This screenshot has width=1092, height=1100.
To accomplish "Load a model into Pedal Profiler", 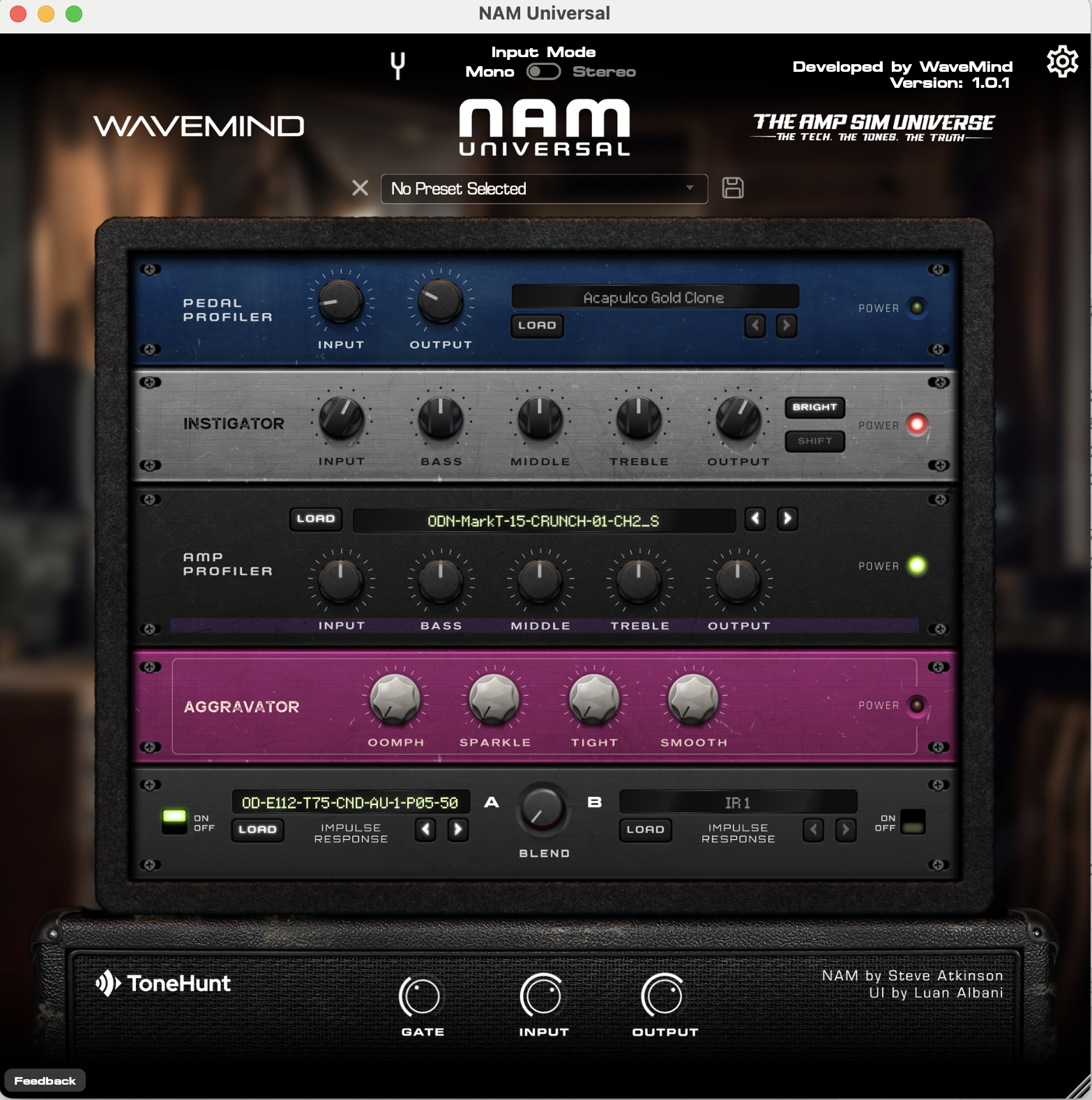I will coord(537,326).
